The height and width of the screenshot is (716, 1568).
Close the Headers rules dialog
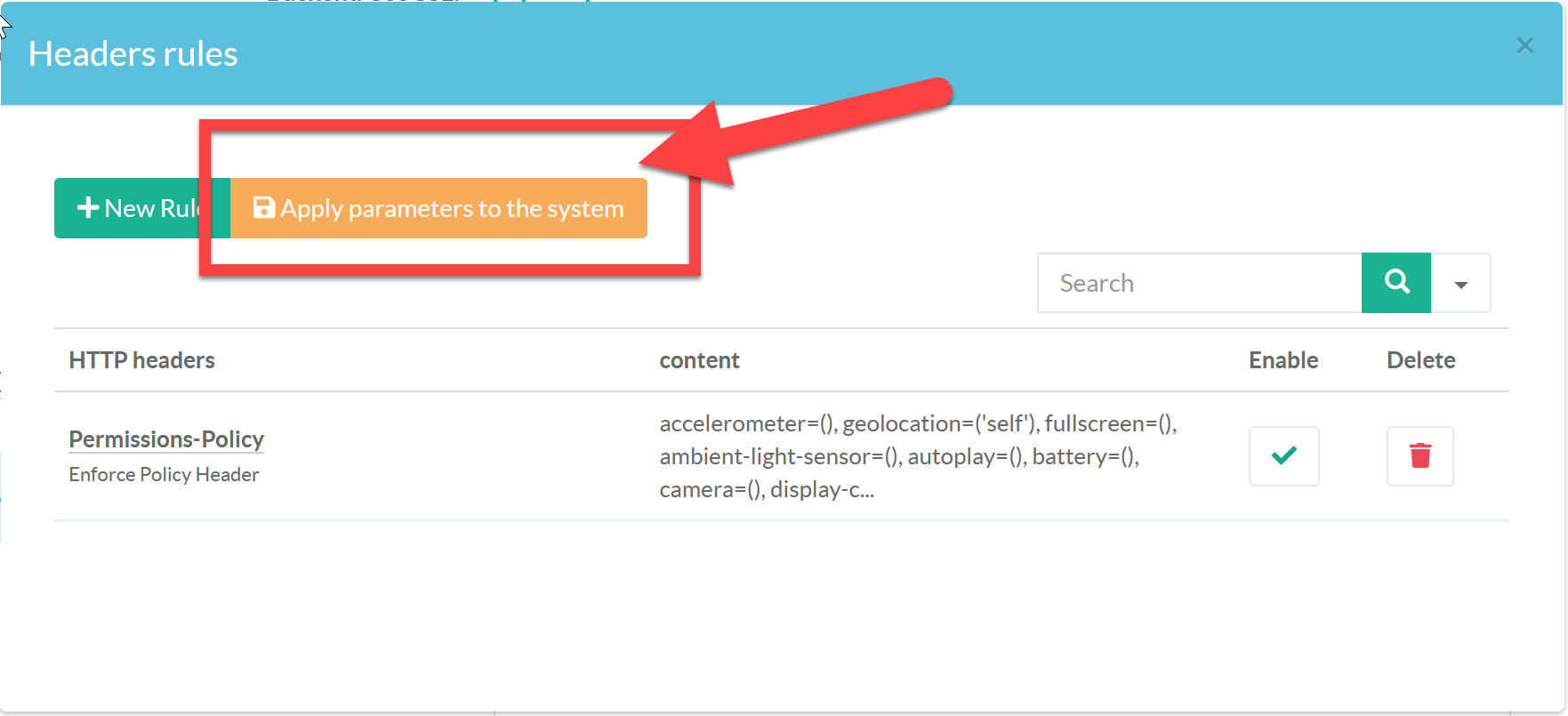[x=1524, y=45]
